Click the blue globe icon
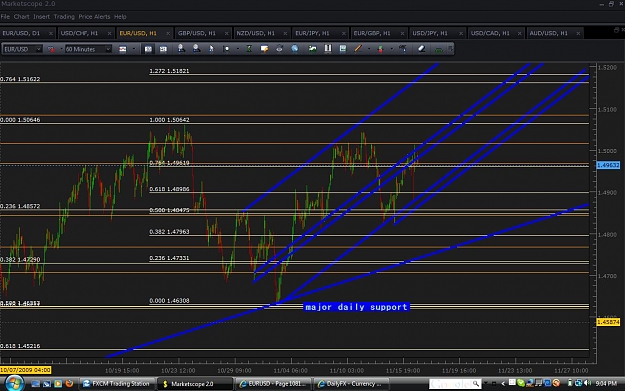The image size is (625, 391). 295,49
